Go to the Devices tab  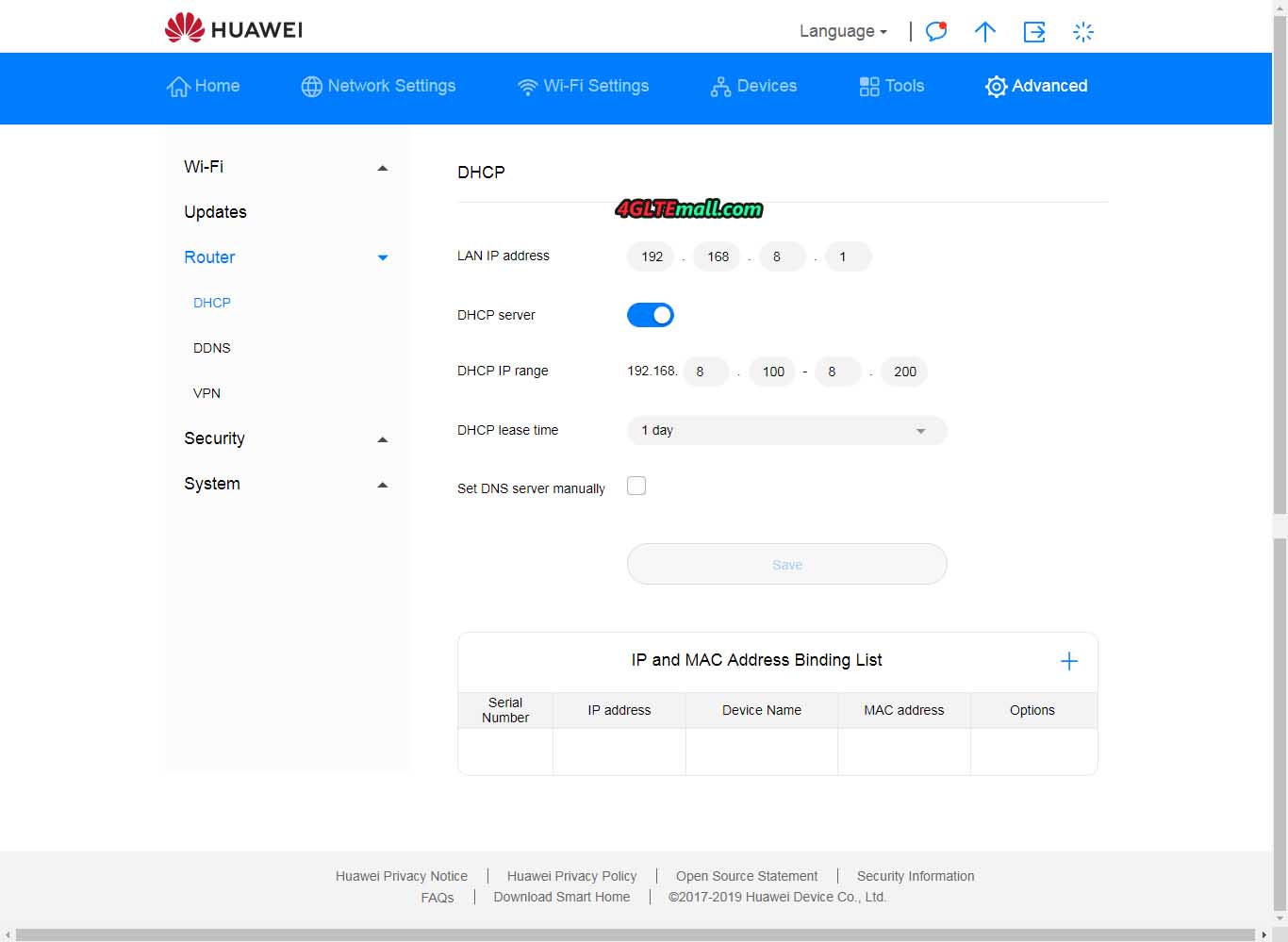(753, 86)
